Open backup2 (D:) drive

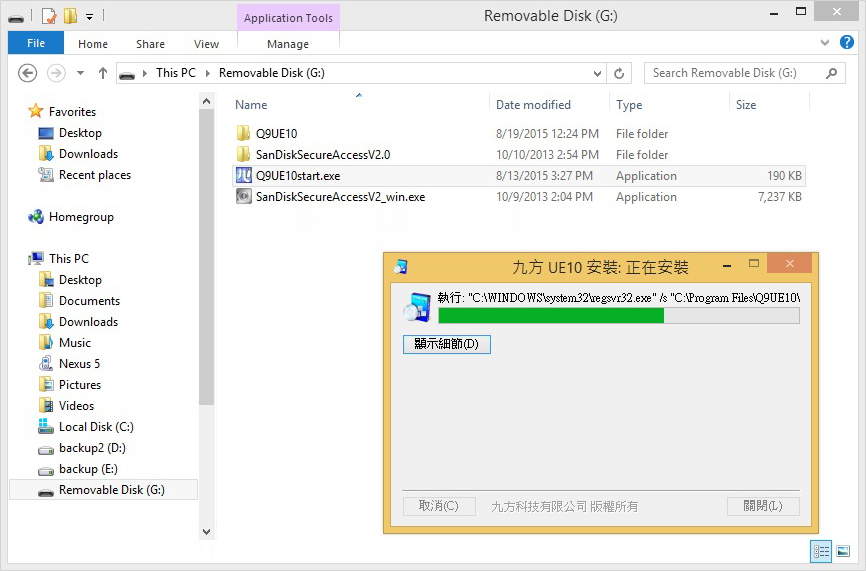pyautogui.click(x=92, y=447)
